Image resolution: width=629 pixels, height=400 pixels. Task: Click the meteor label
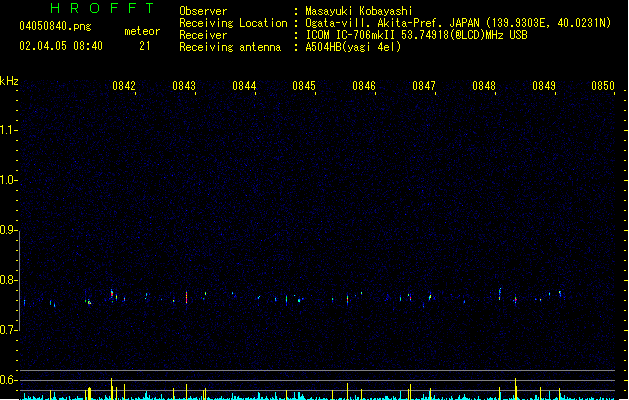point(142,31)
